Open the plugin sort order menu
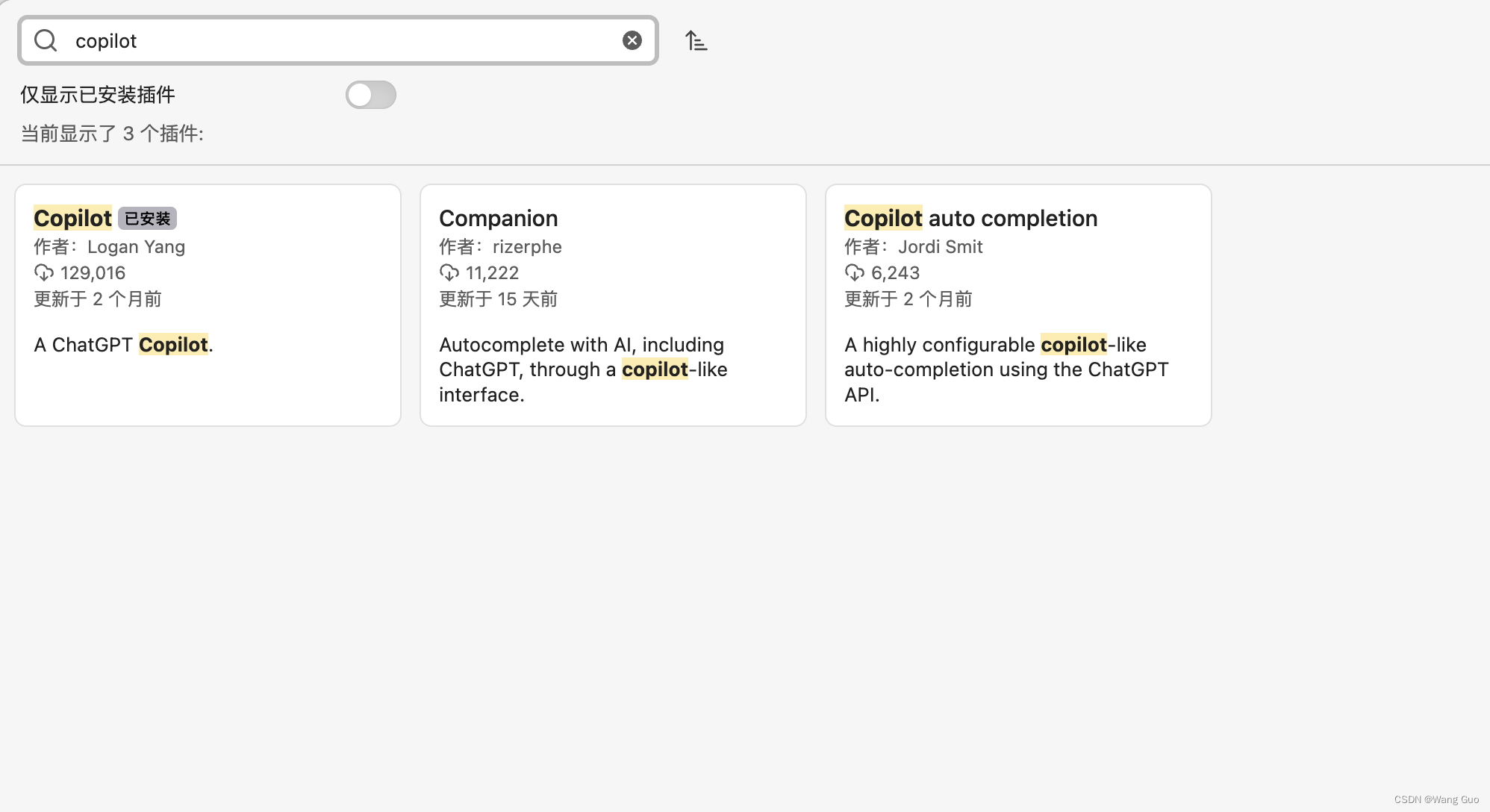 [696, 40]
